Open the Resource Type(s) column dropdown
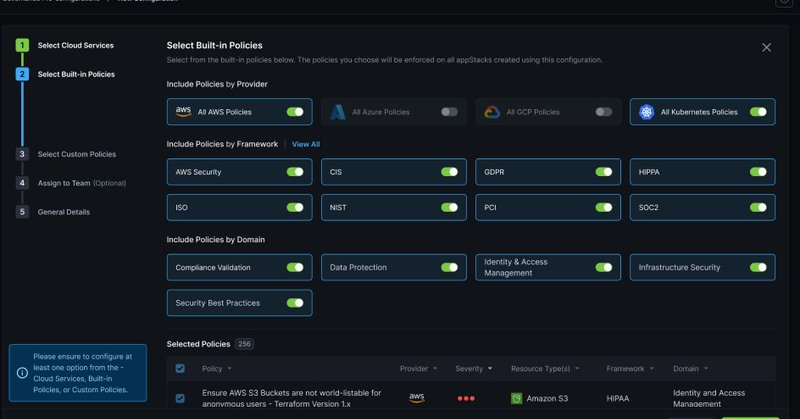The image size is (800, 419). pos(577,368)
